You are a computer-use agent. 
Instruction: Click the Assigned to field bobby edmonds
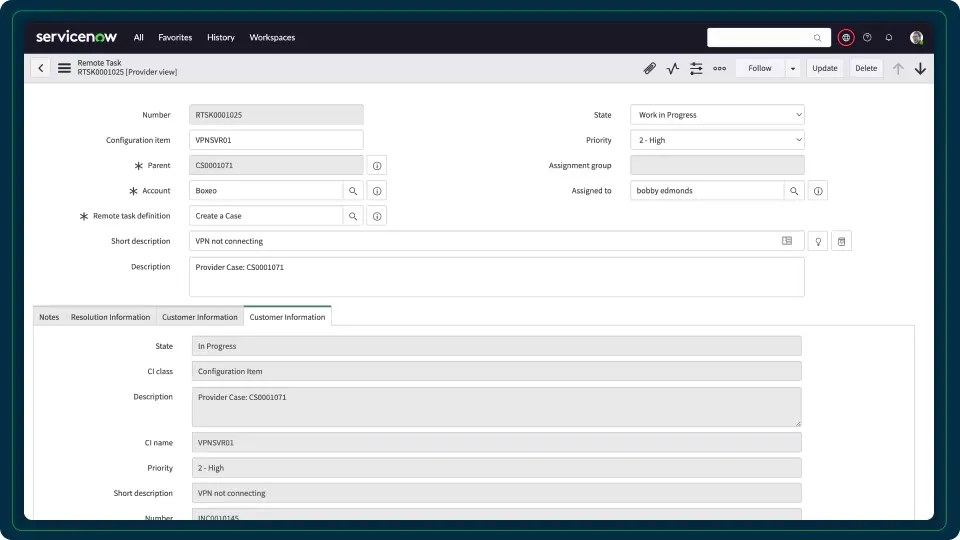pos(707,191)
